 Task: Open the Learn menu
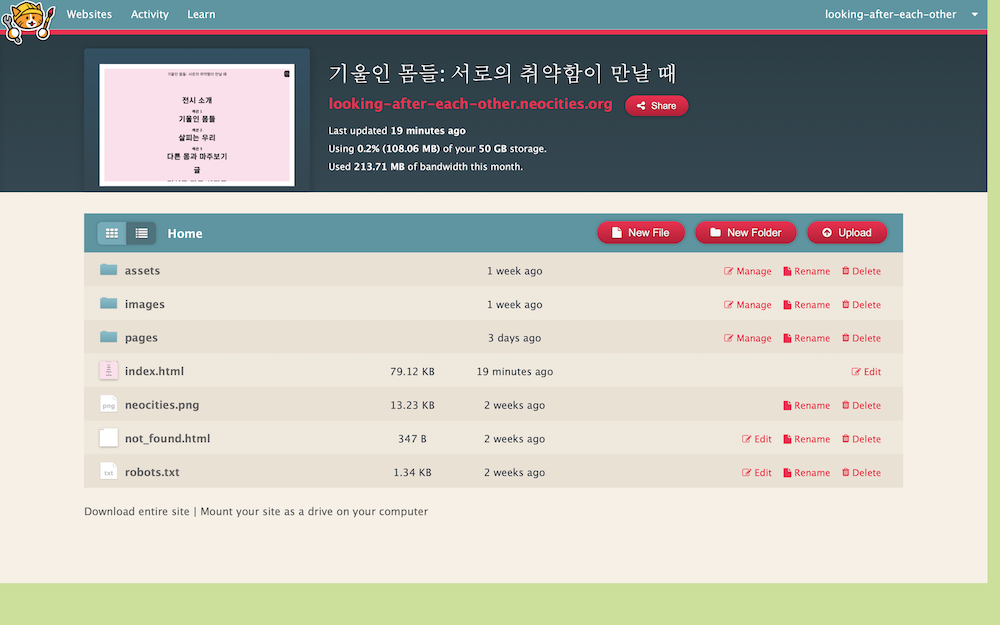coord(201,14)
